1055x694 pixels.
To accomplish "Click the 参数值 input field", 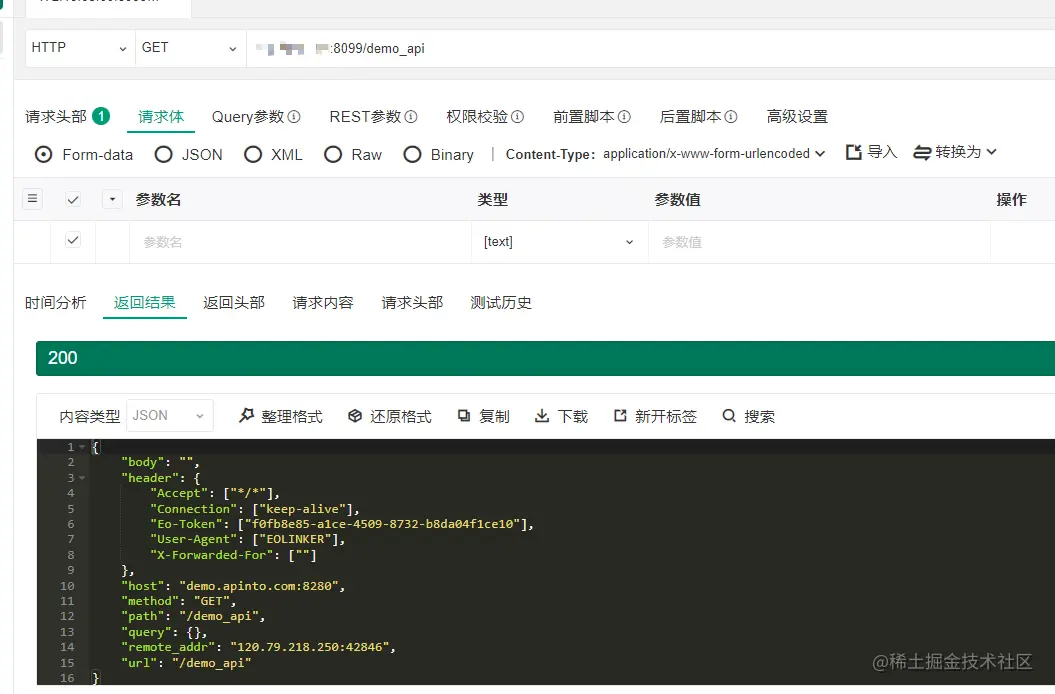I will click(819, 242).
